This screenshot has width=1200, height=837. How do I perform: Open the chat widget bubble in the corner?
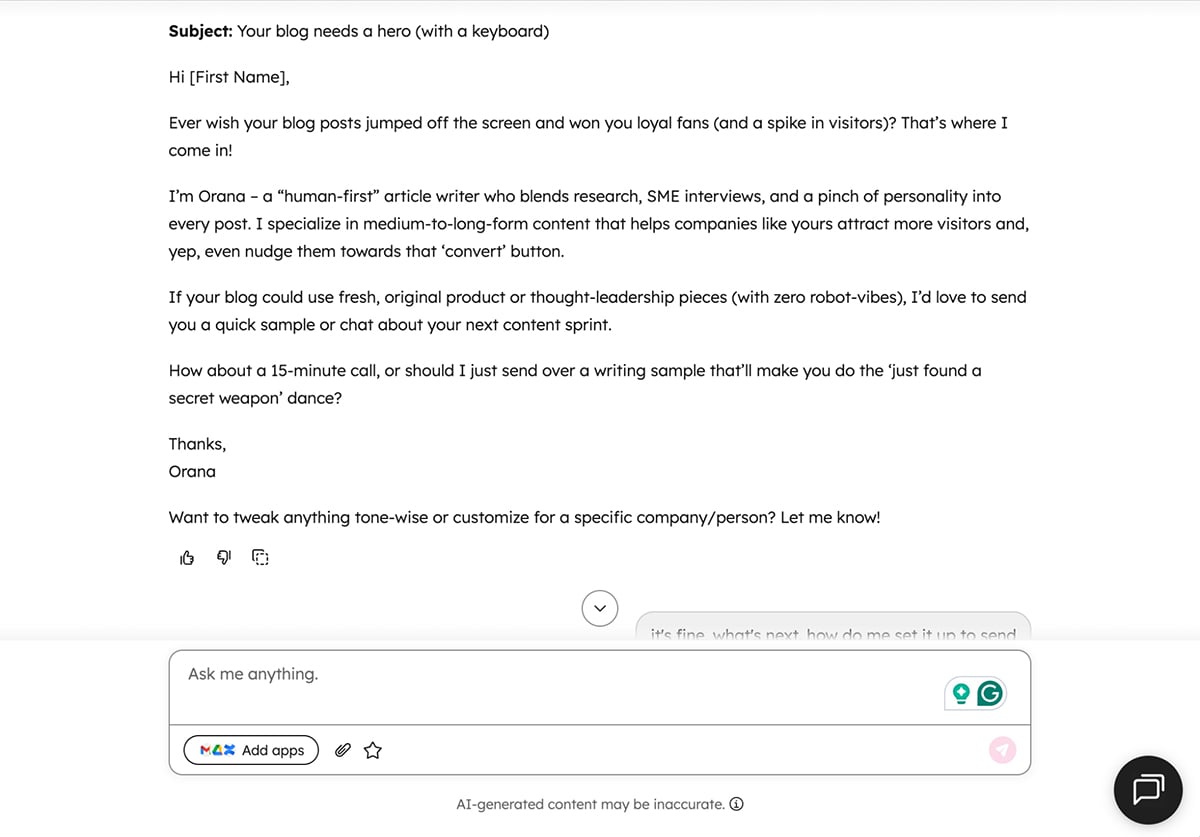[x=1148, y=789]
